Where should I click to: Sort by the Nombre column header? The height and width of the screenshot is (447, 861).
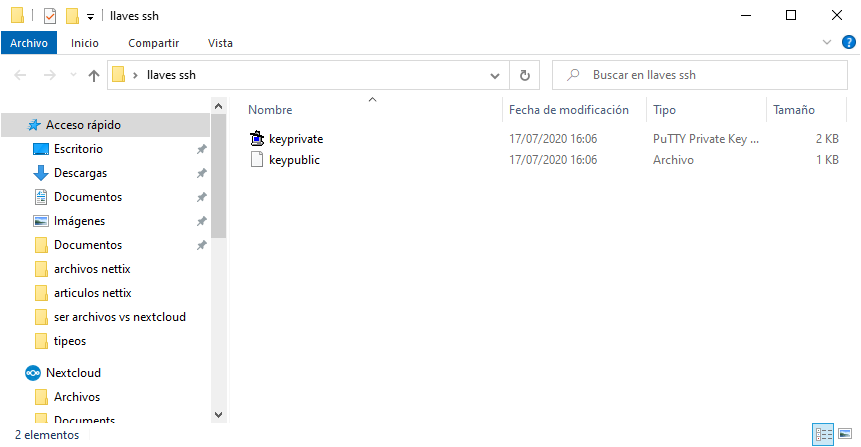270,110
